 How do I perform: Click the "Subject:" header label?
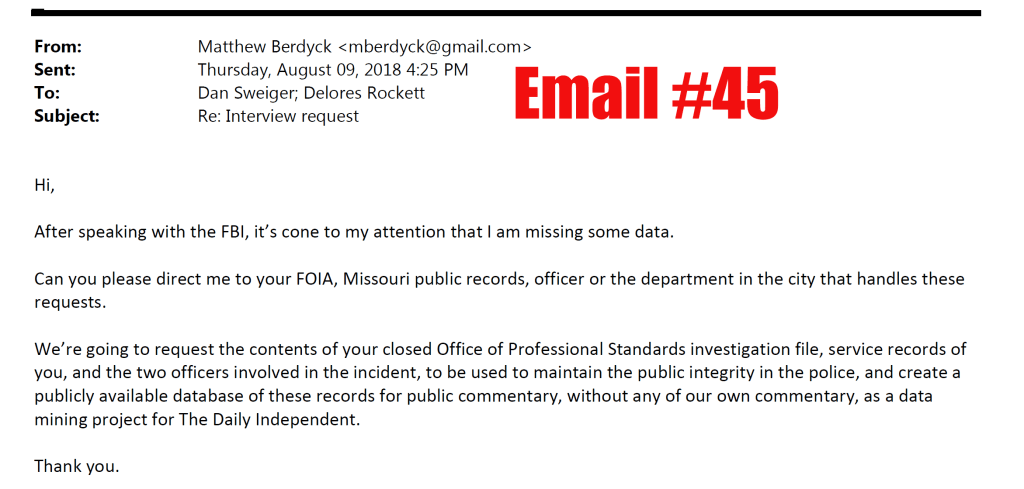(67, 116)
